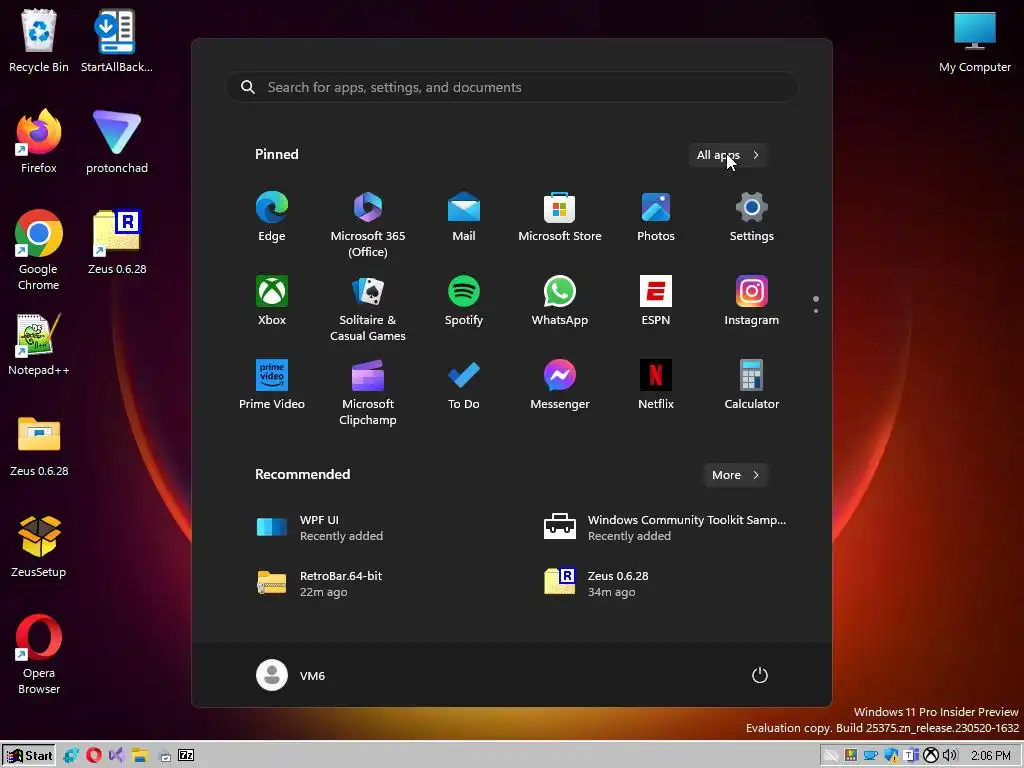Select Recycle Bin on the desktop
The image size is (1024, 768).
coord(39,40)
